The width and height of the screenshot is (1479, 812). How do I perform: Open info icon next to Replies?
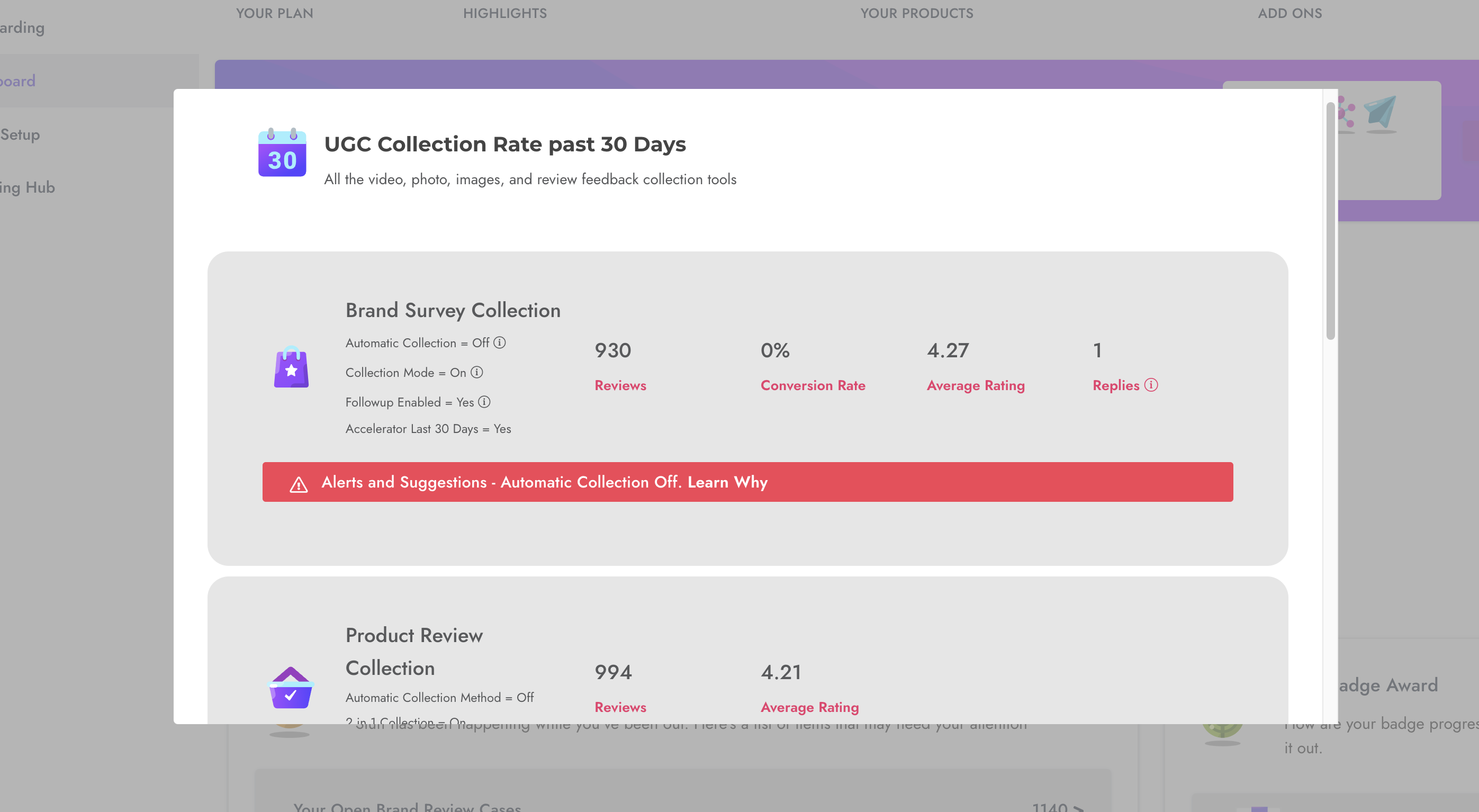point(1151,385)
